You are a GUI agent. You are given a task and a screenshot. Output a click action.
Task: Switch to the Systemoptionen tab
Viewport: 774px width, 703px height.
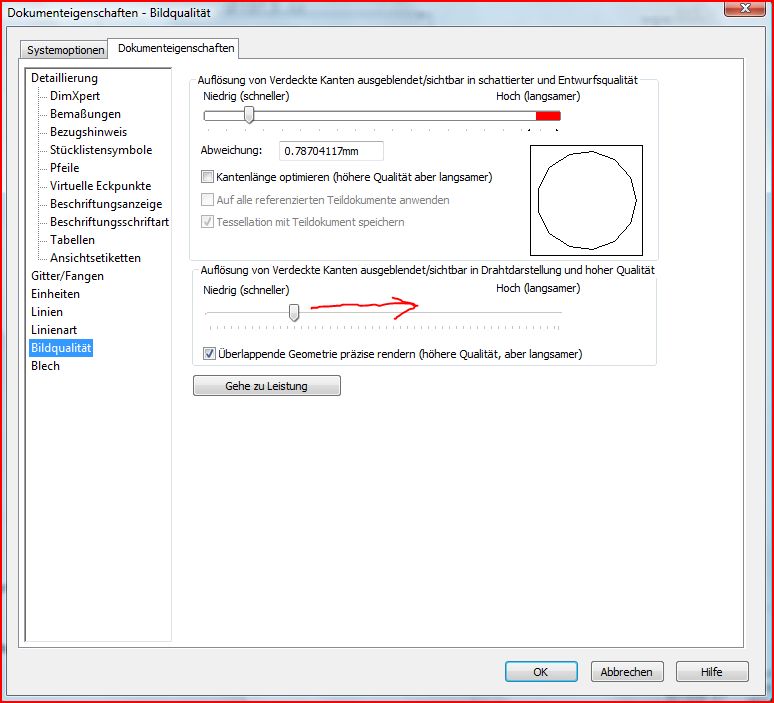(65, 50)
